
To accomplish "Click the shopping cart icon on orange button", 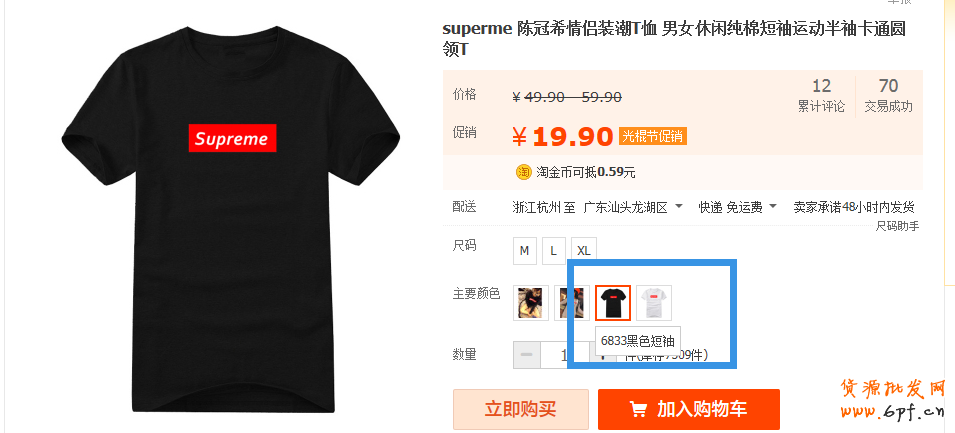I will tap(638, 409).
